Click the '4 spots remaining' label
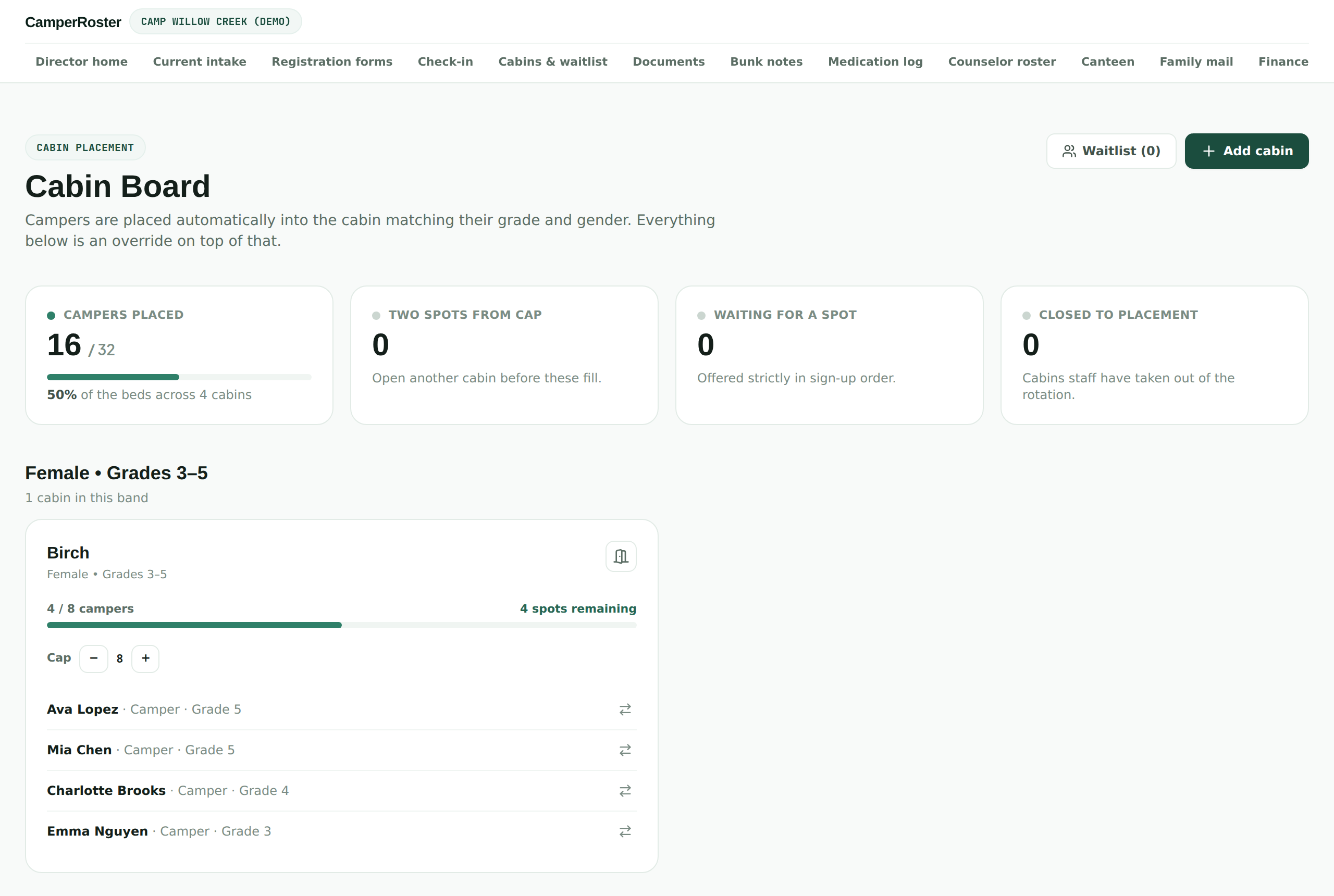Screen dimensions: 1334x896 click(x=578, y=608)
